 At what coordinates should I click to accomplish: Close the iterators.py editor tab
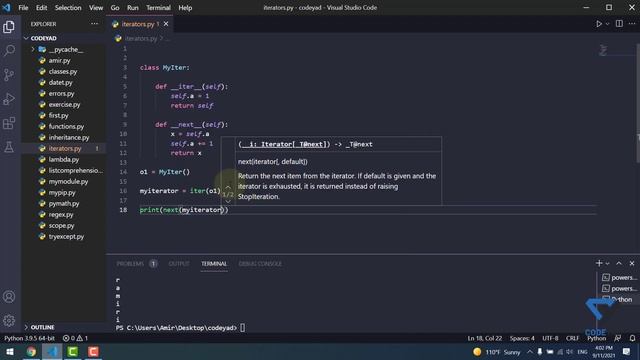point(166,24)
